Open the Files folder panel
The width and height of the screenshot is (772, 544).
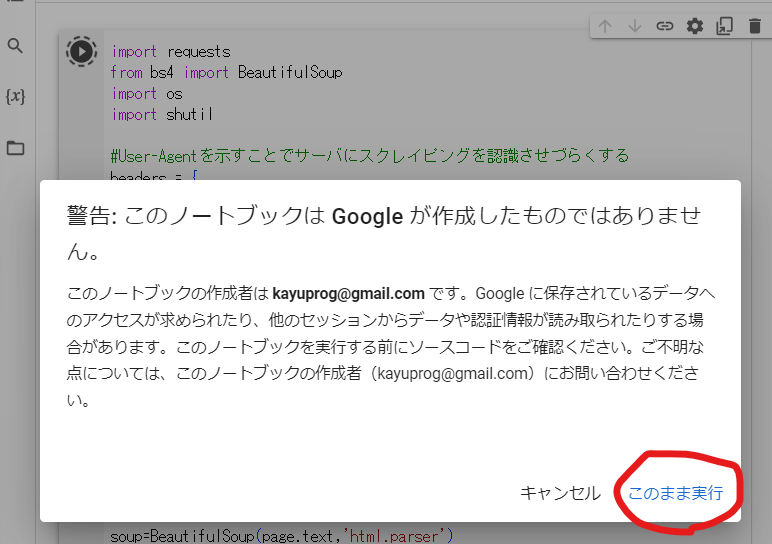[x=15, y=148]
